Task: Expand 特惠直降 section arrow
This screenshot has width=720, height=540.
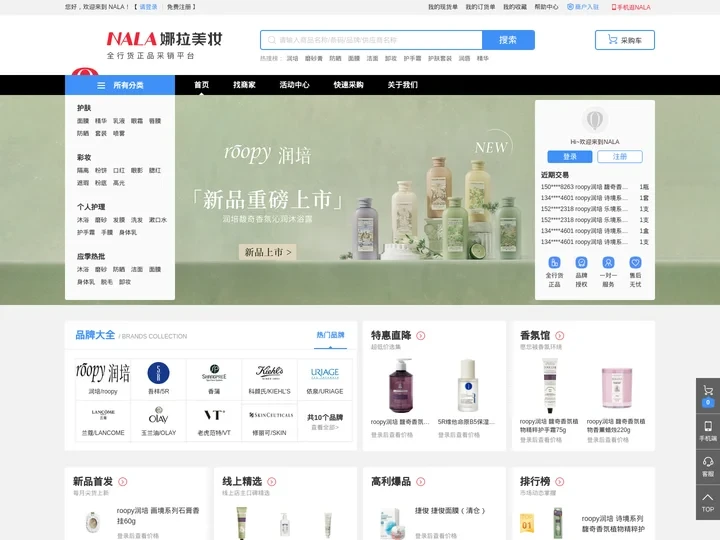Action: coord(421,336)
